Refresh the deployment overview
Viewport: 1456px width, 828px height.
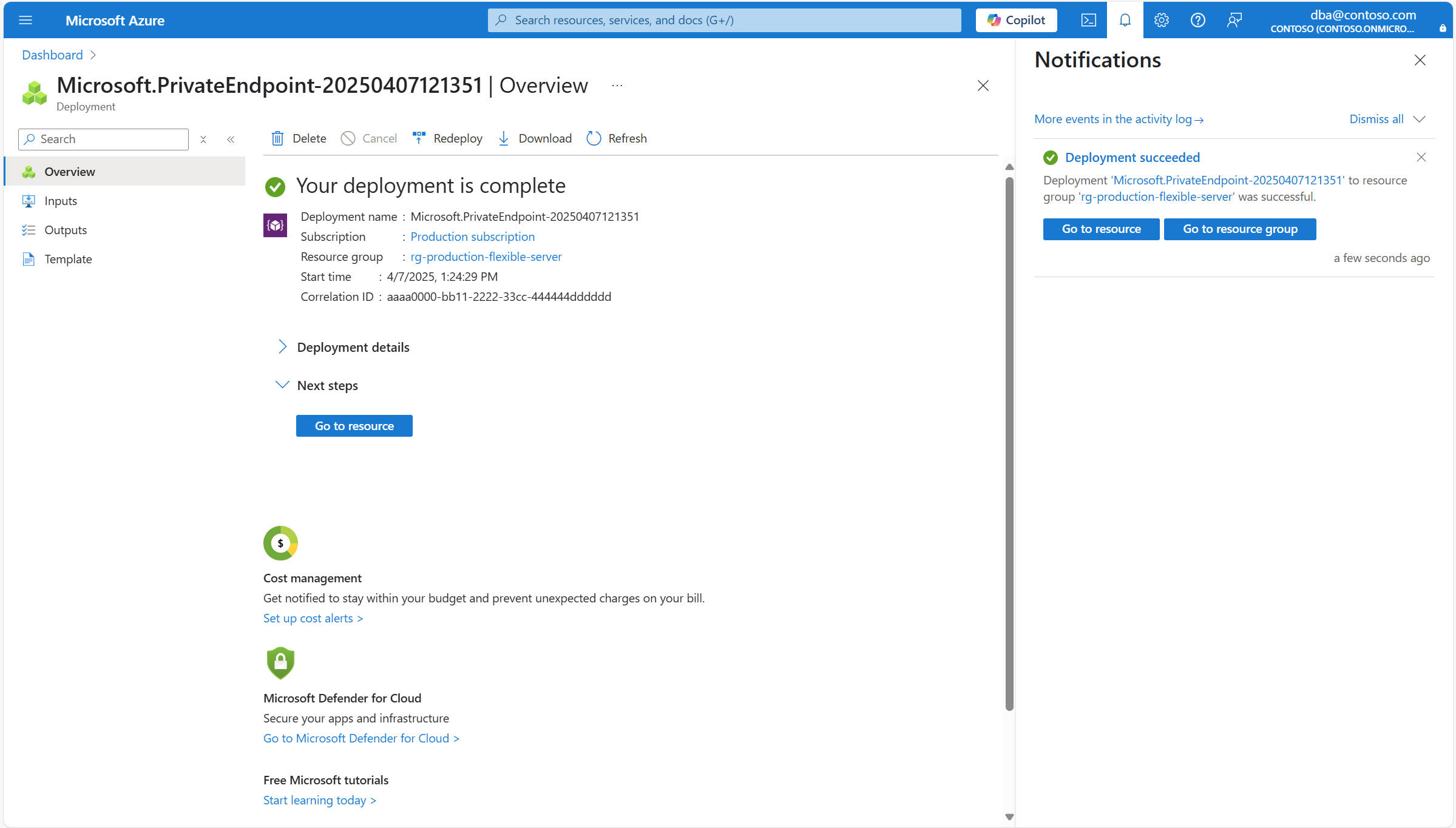pyautogui.click(x=617, y=138)
